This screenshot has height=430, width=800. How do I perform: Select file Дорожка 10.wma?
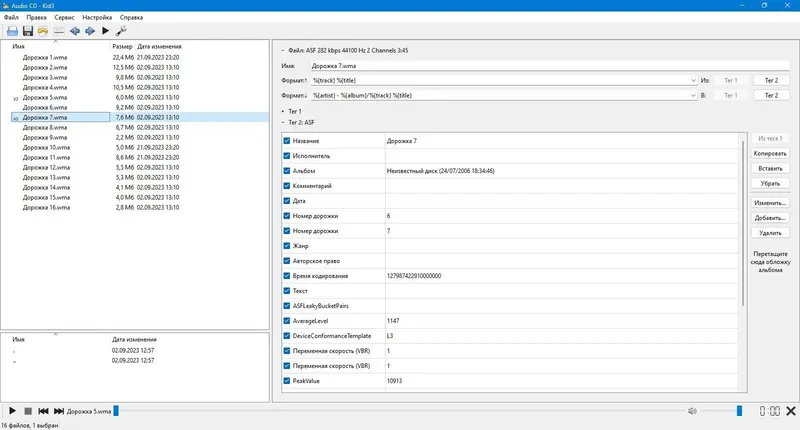click(x=46, y=147)
